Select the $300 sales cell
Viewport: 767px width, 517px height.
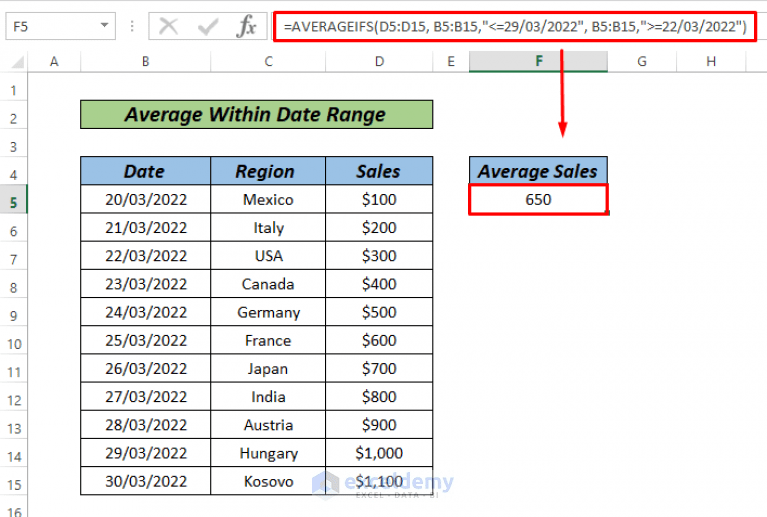click(379, 256)
